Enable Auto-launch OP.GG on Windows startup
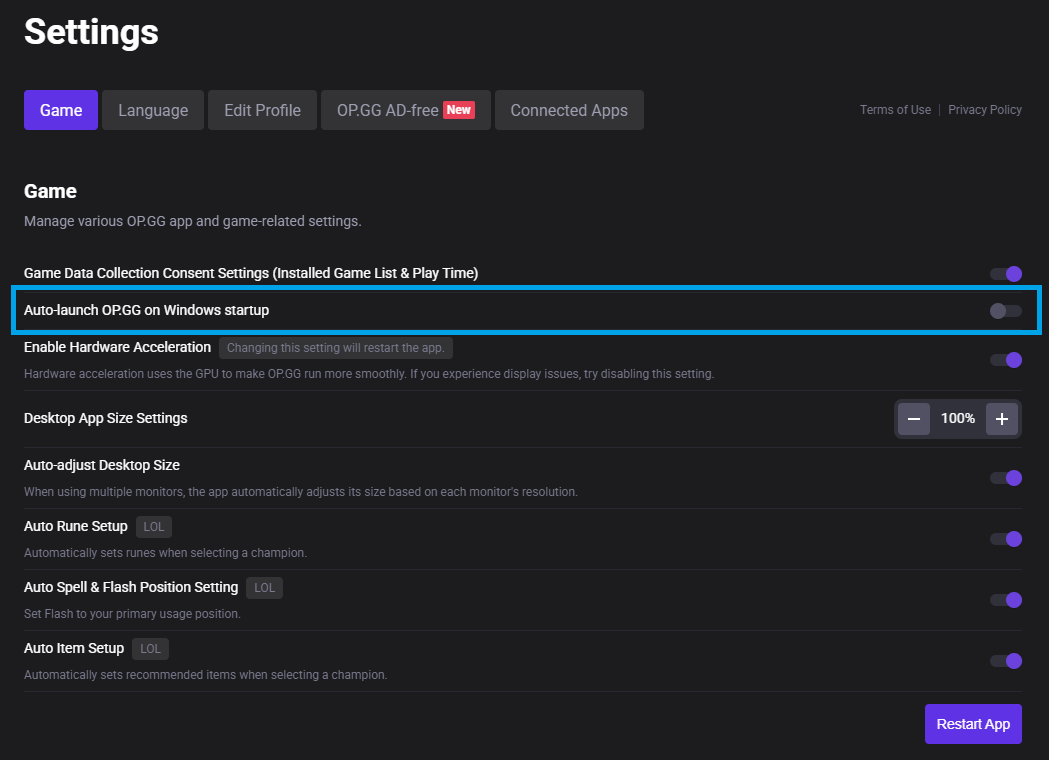 (x=1006, y=310)
